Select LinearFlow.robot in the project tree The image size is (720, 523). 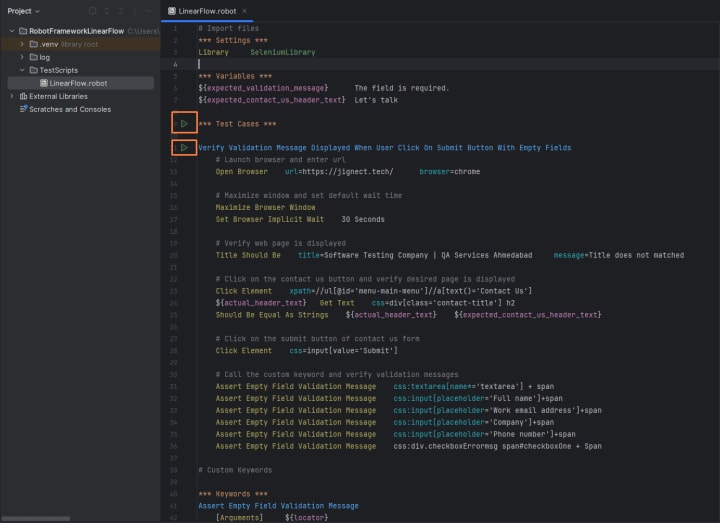point(78,83)
